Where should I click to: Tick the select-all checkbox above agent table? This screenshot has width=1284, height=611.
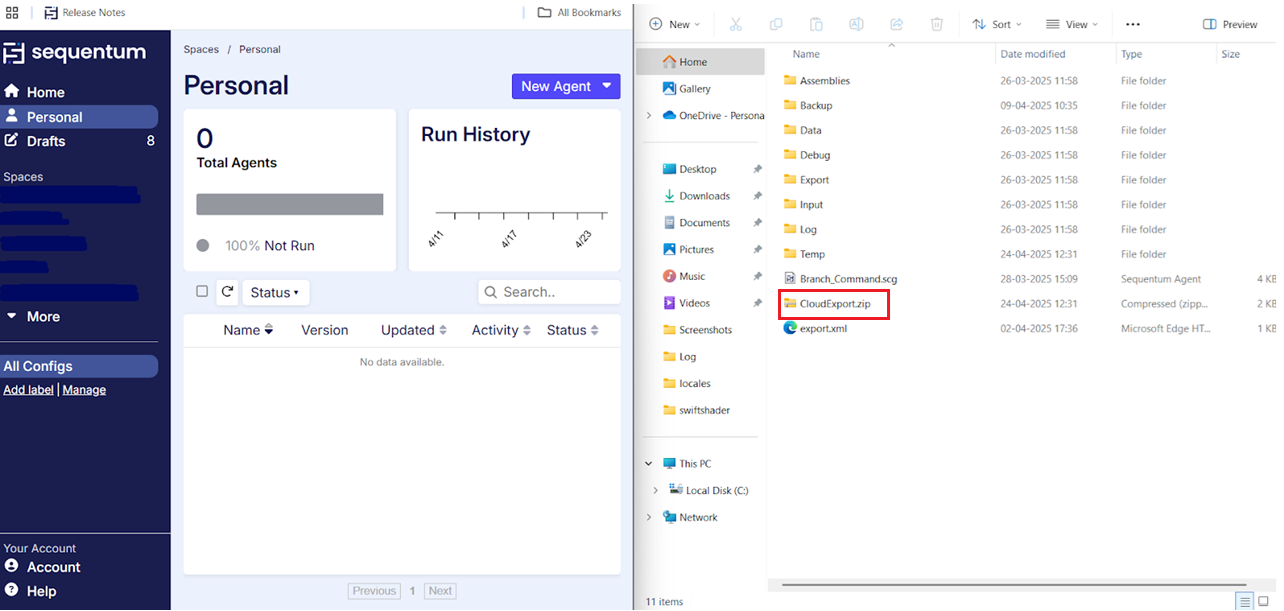tap(202, 292)
